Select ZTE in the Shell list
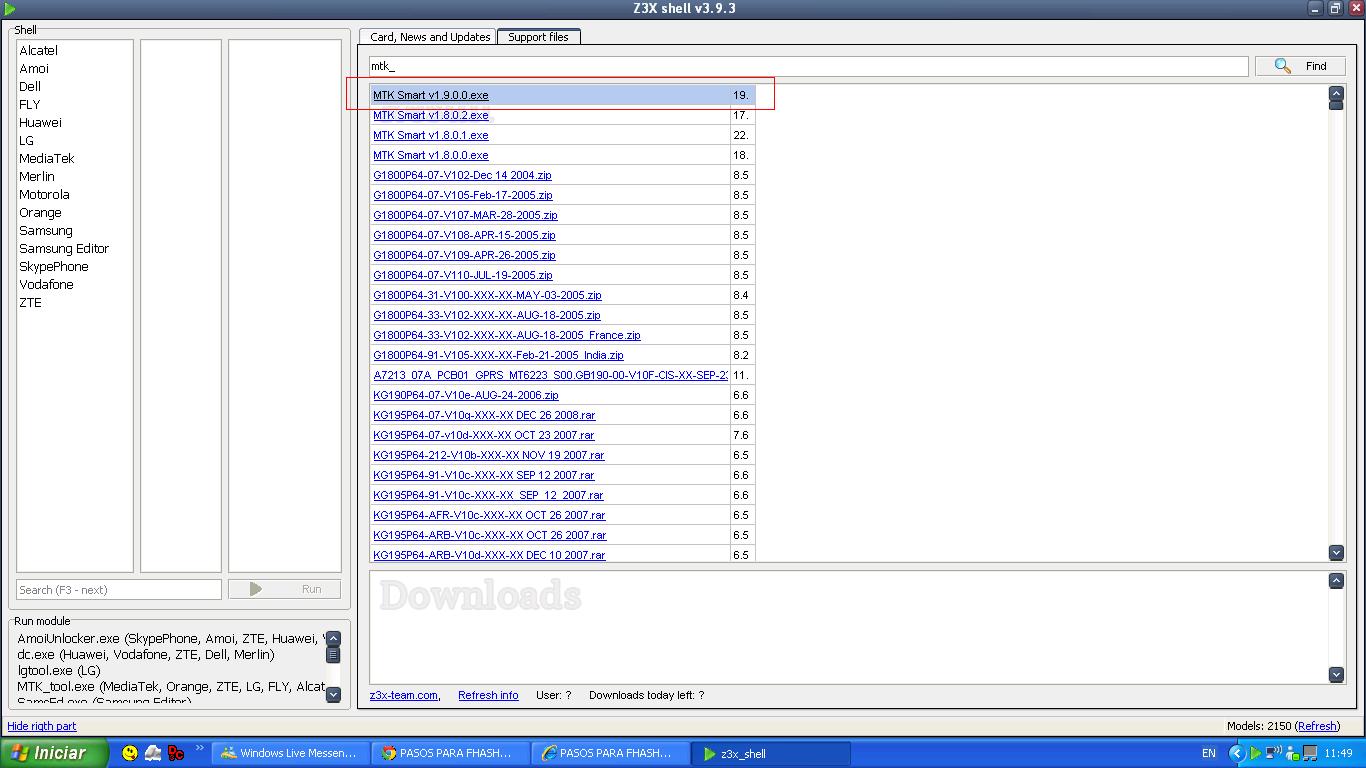Screen dimensions: 1366x768 pyautogui.click(x=30, y=302)
